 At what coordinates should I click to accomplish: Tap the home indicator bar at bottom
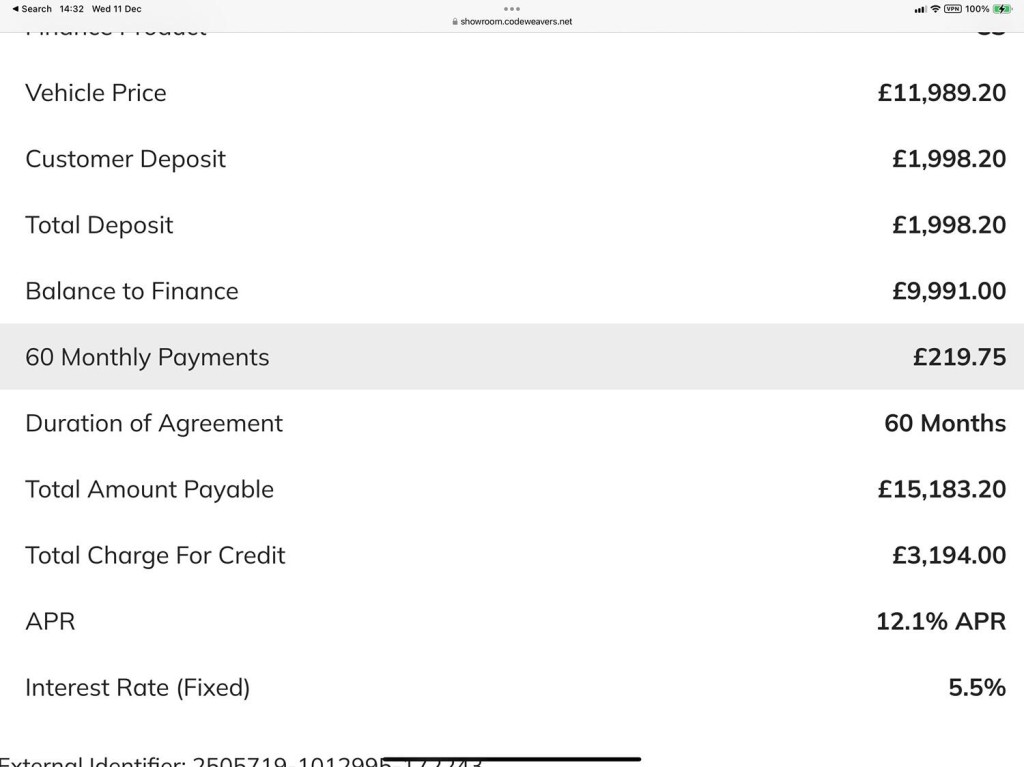click(x=512, y=759)
